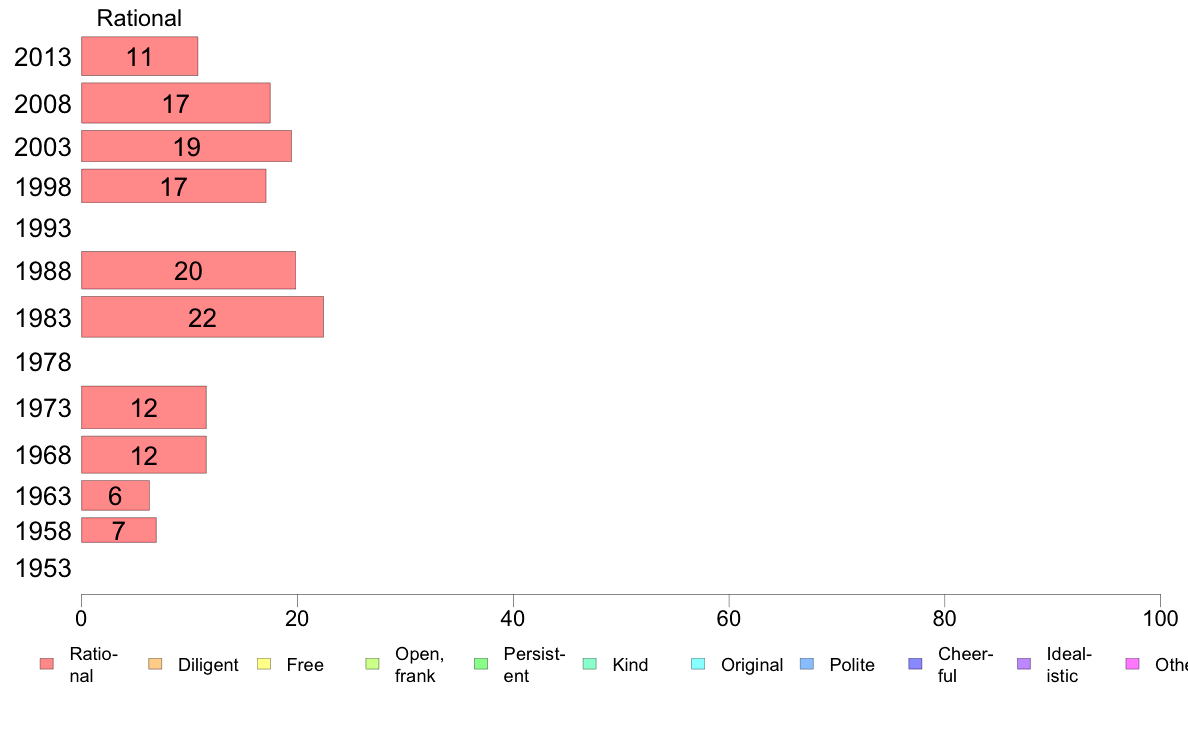This screenshot has width=1188, height=736.
Task: Select the 1978 year label
Action: (43, 362)
